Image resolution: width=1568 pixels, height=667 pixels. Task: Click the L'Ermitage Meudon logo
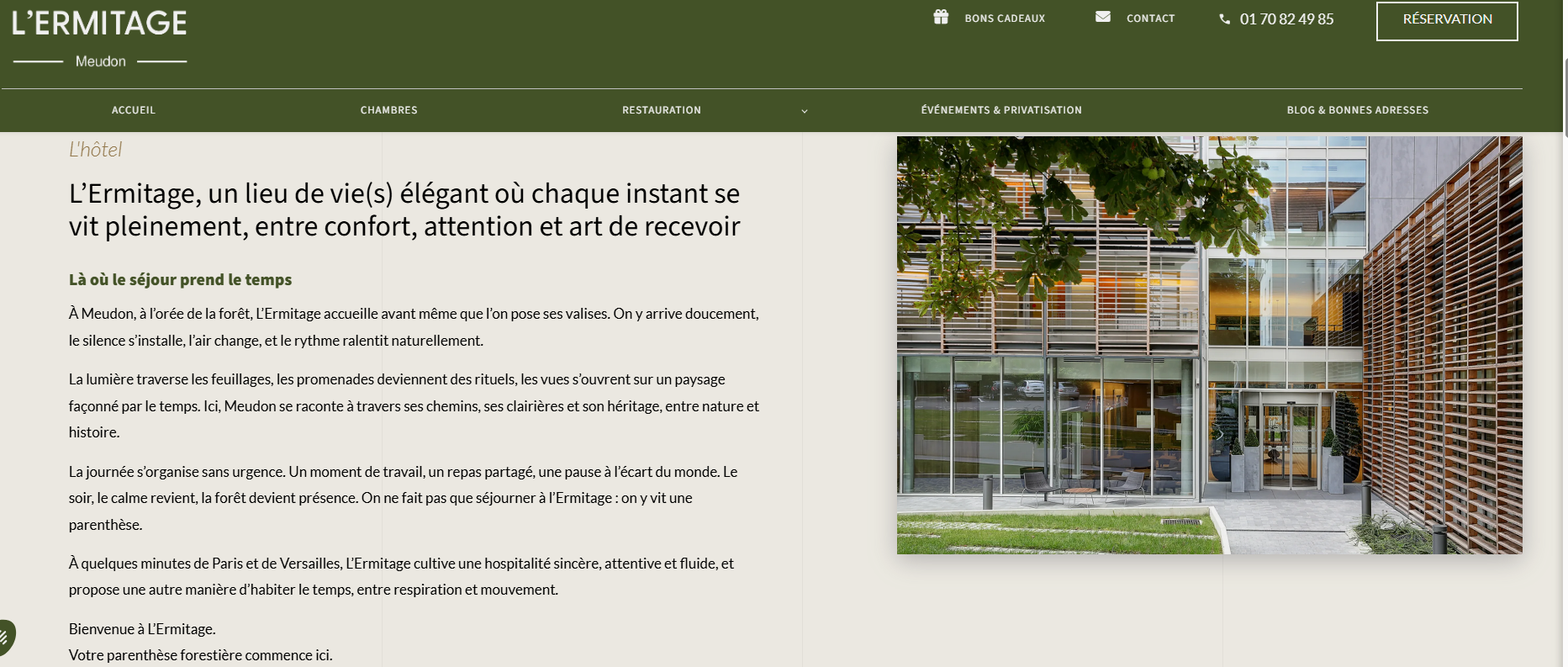pyautogui.click(x=99, y=39)
